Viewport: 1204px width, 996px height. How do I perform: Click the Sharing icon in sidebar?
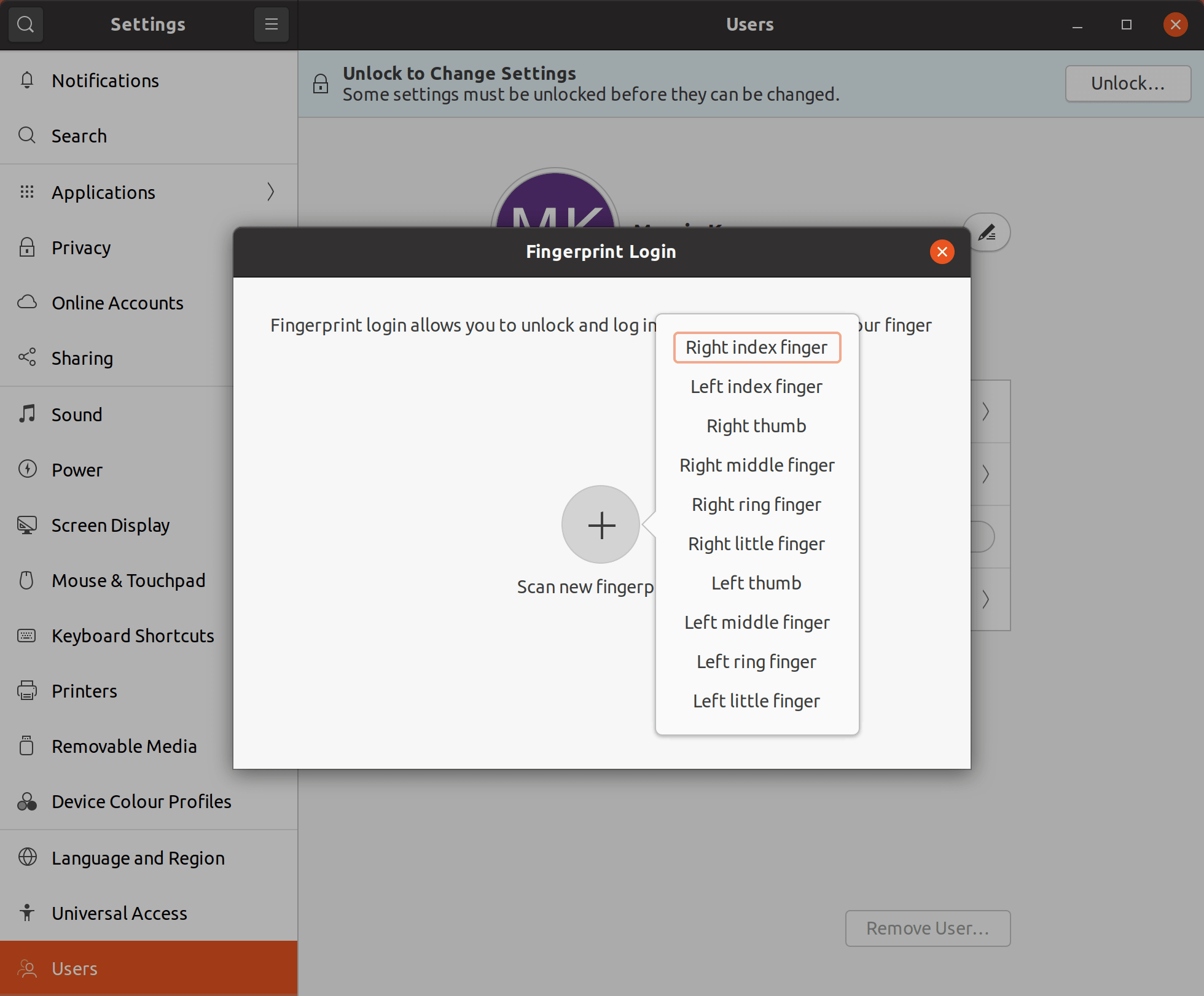click(27, 357)
